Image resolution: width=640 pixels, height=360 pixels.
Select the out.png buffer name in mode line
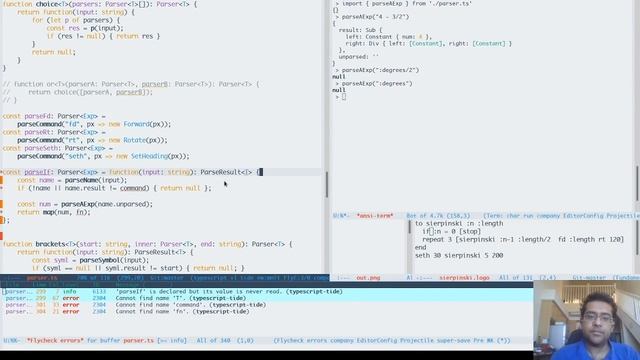[x=368, y=278]
